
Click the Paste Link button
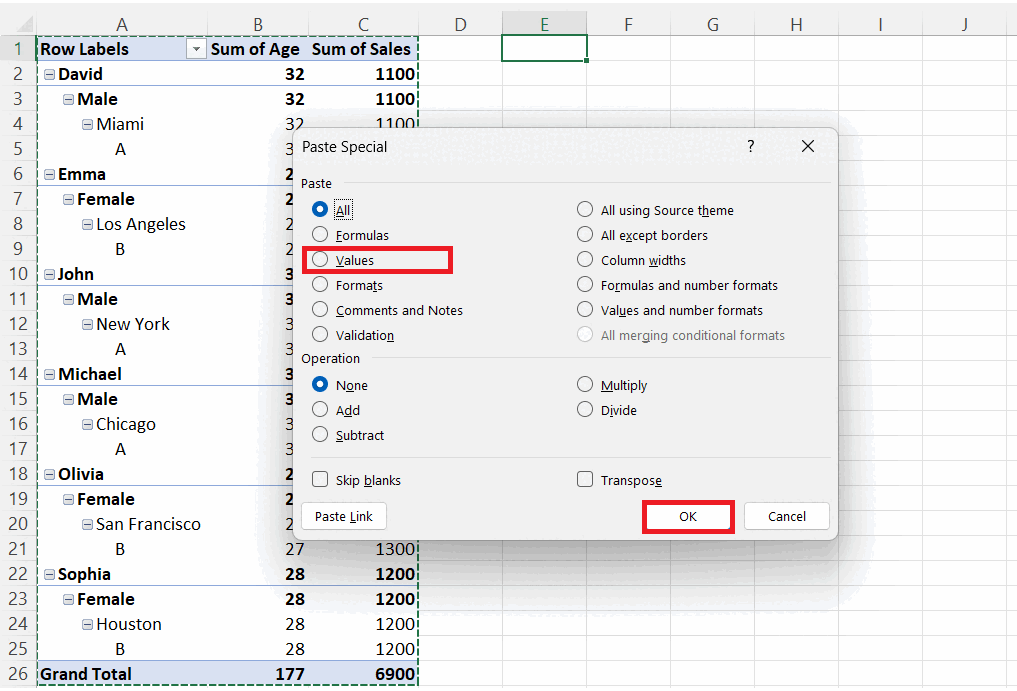click(343, 516)
